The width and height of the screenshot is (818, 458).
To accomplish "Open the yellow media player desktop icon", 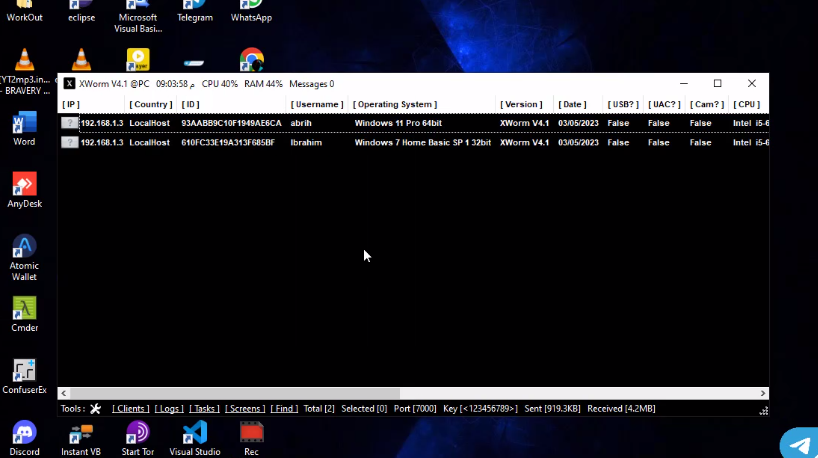I will (x=138, y=60).
